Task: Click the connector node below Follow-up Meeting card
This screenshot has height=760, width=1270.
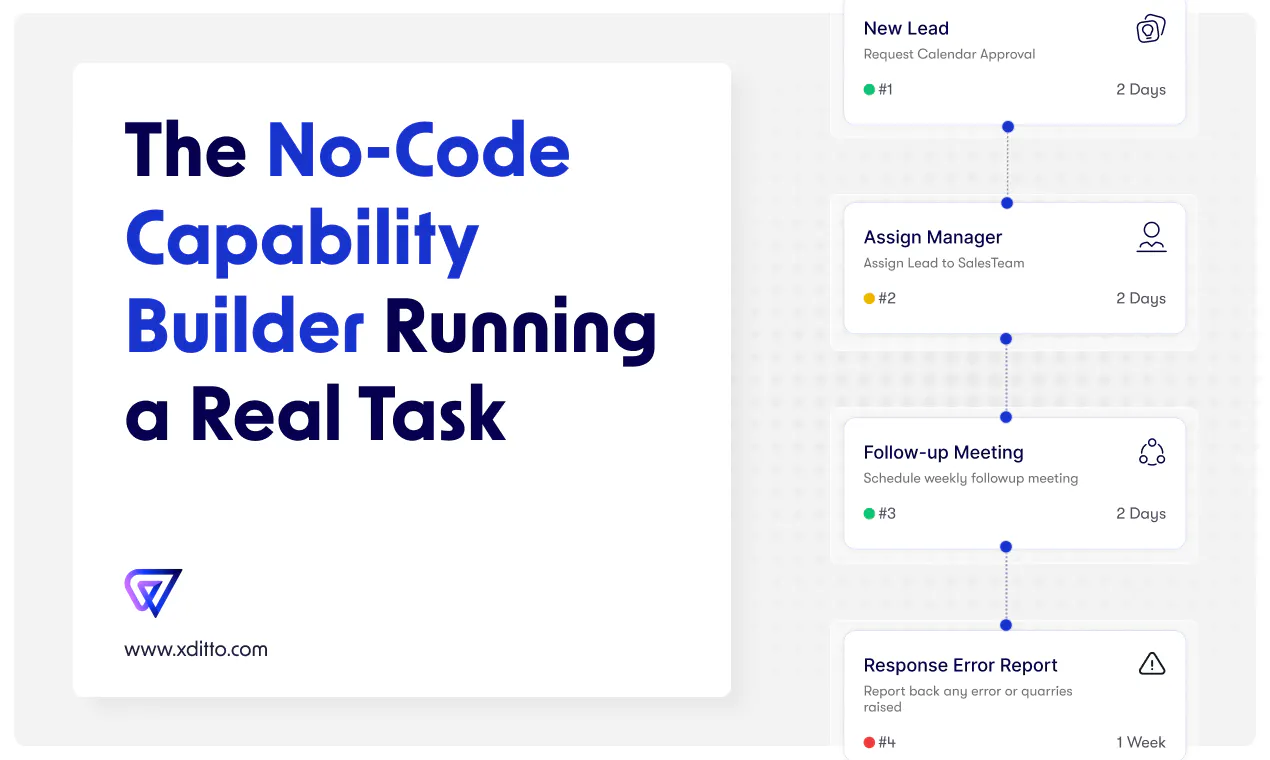Action: 1006,547
